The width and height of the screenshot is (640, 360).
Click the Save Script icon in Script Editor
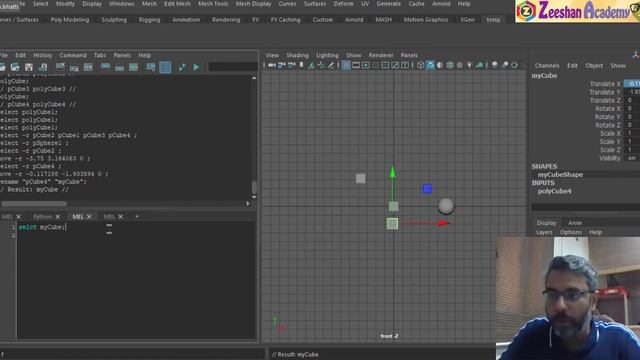29,67
